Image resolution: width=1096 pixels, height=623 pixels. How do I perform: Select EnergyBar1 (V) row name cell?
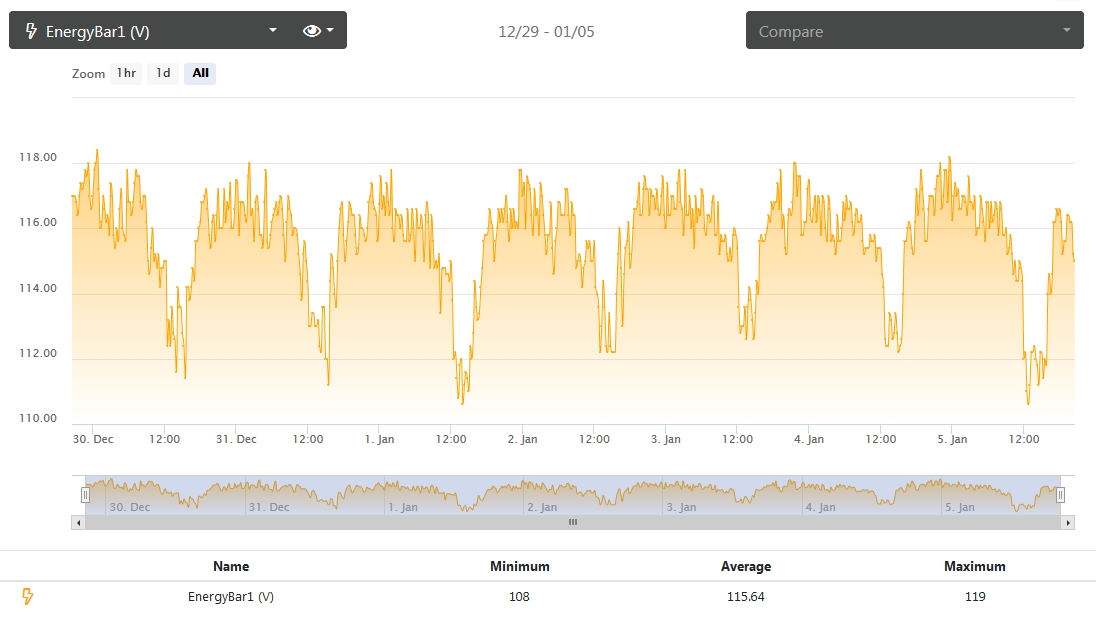tap(231, 596)
